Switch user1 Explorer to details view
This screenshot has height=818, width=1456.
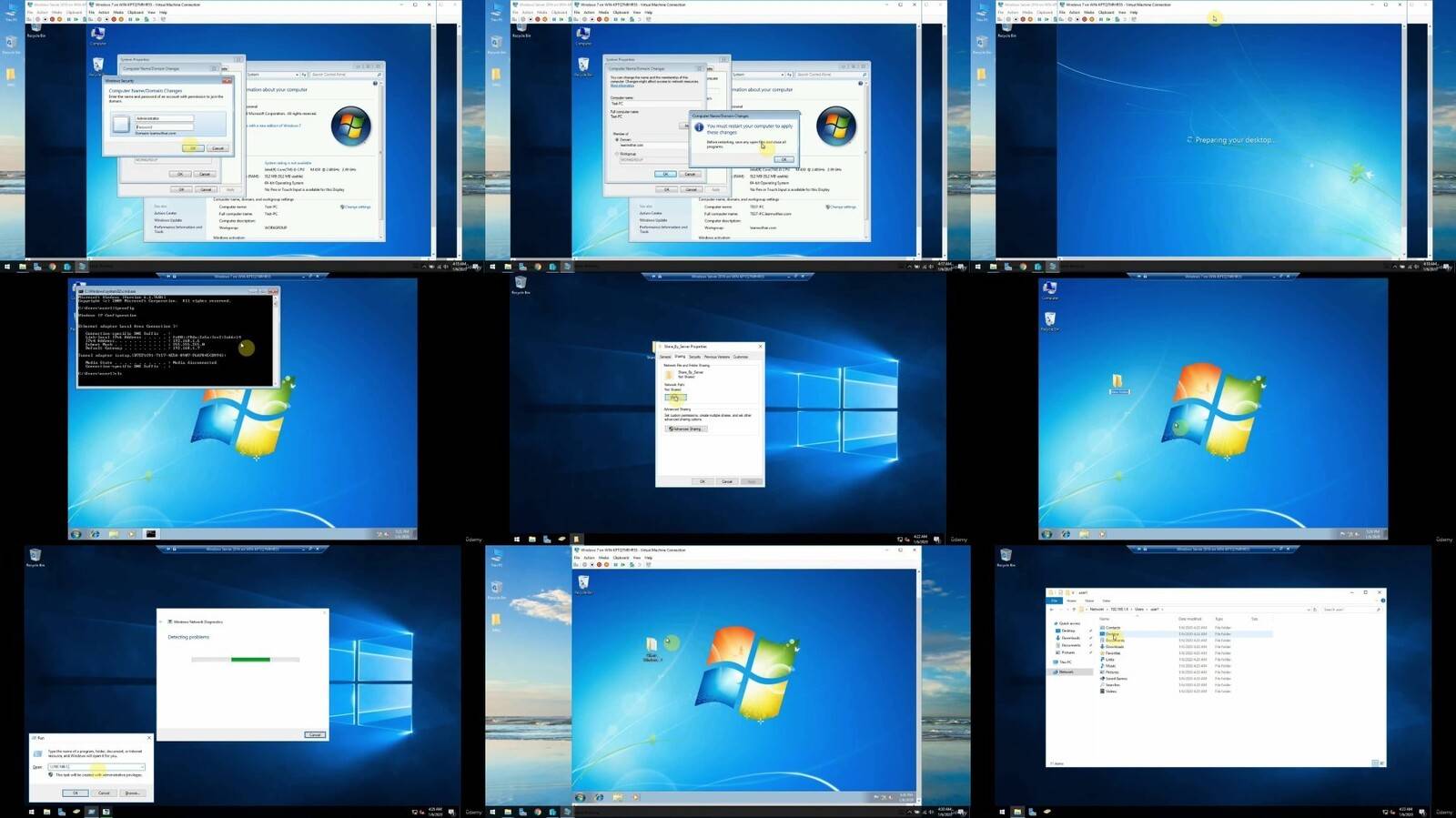pos(1374,762)
